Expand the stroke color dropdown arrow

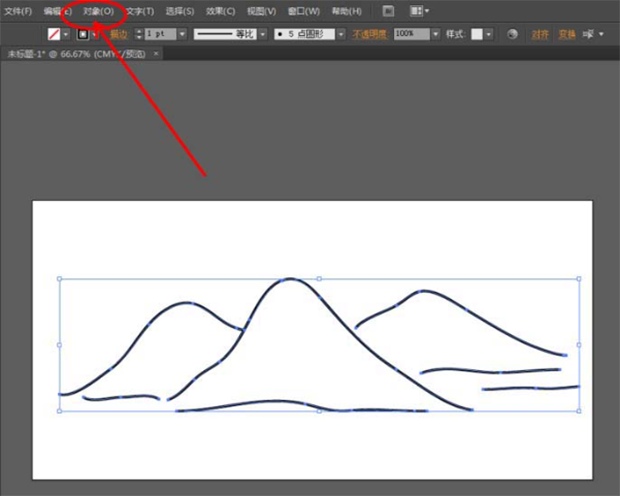[95, 34]
